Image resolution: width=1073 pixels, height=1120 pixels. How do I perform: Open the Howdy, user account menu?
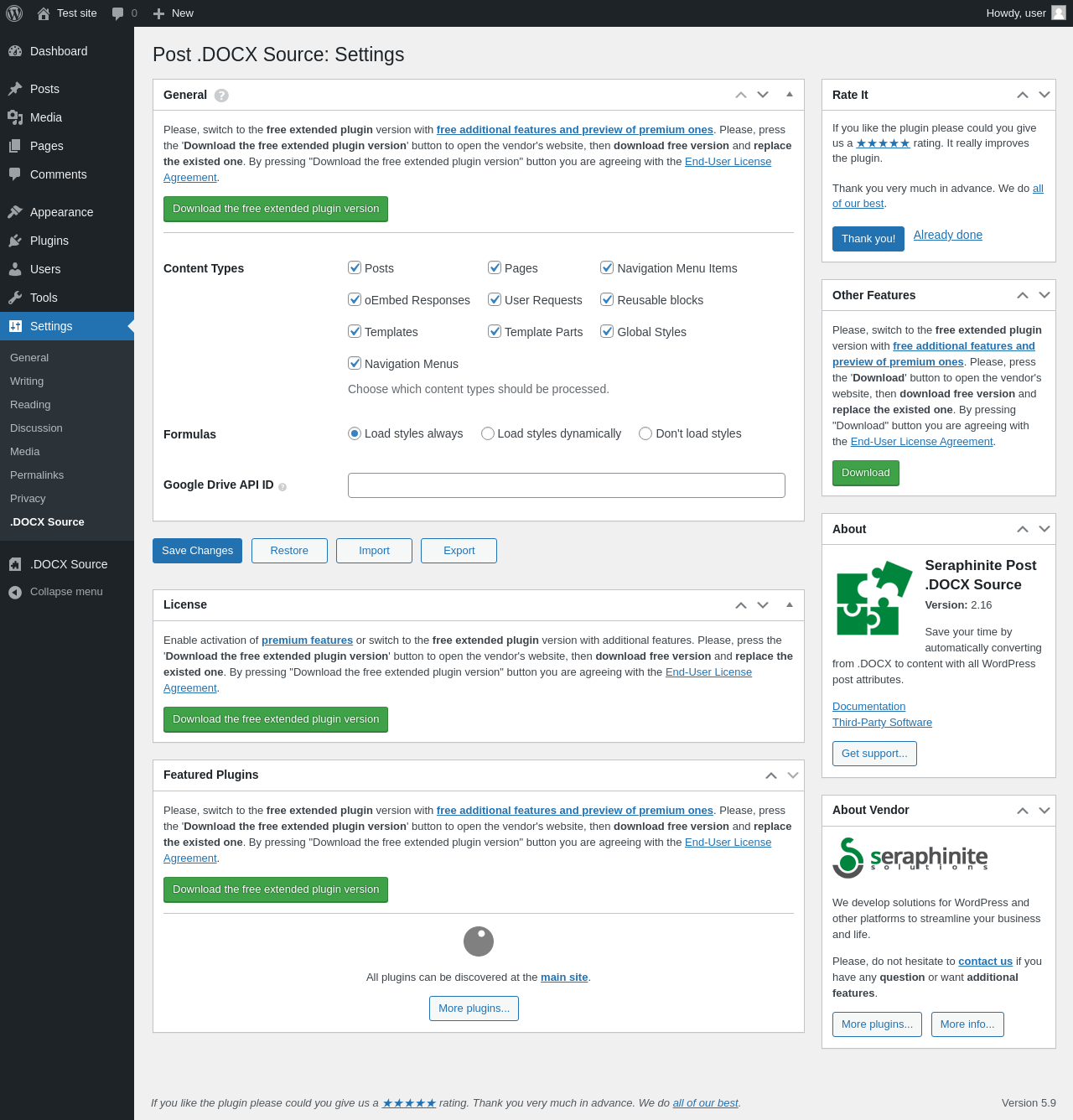[1026, 13]
